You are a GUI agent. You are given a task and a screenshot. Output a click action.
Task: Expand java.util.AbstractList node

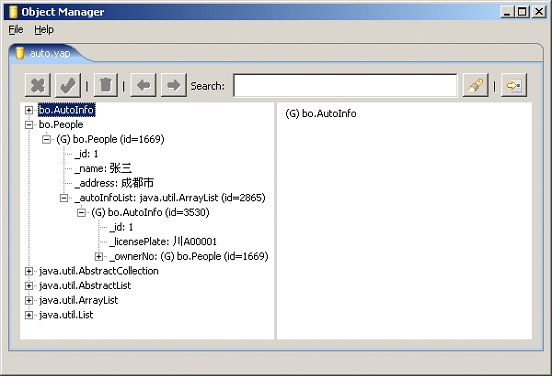(29, 286)
